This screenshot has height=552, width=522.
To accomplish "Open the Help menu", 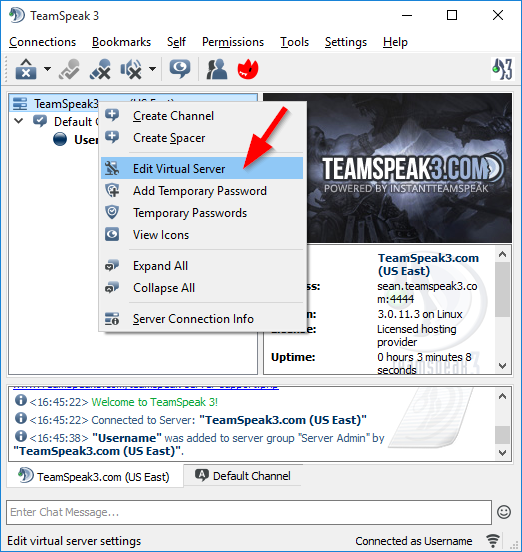I will 395,42.
